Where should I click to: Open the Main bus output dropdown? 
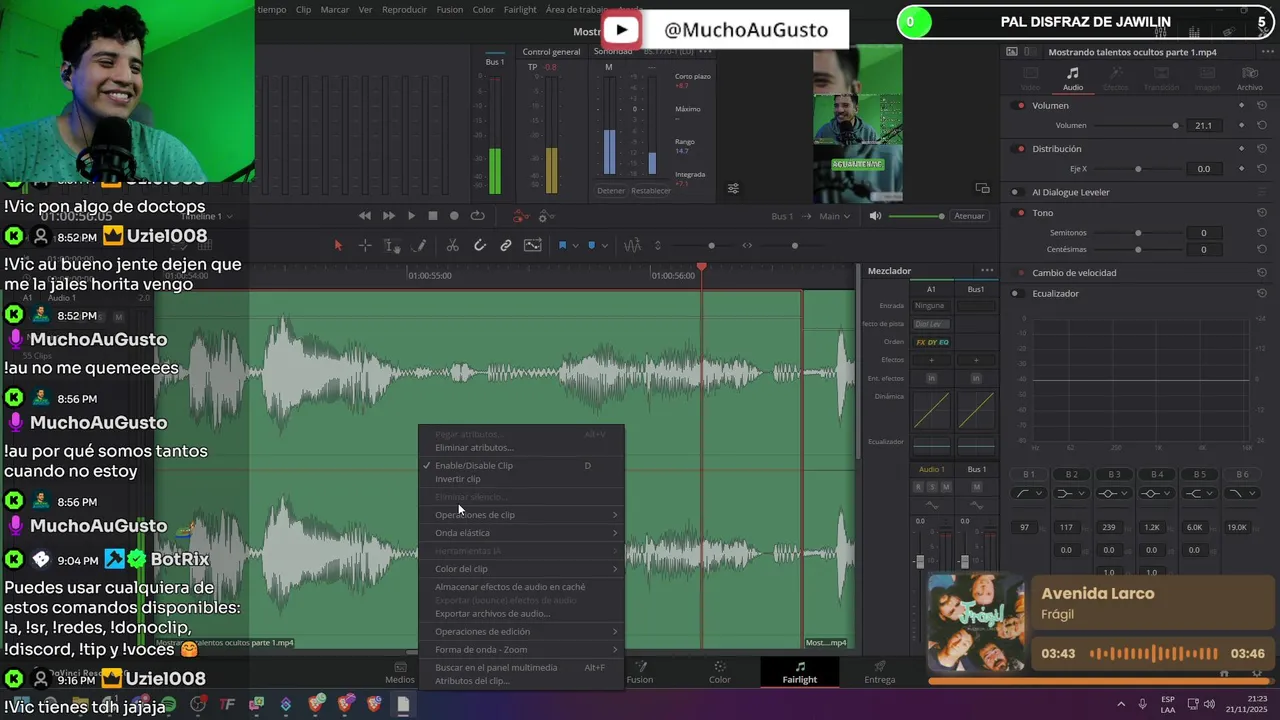(x=835, y=216)
